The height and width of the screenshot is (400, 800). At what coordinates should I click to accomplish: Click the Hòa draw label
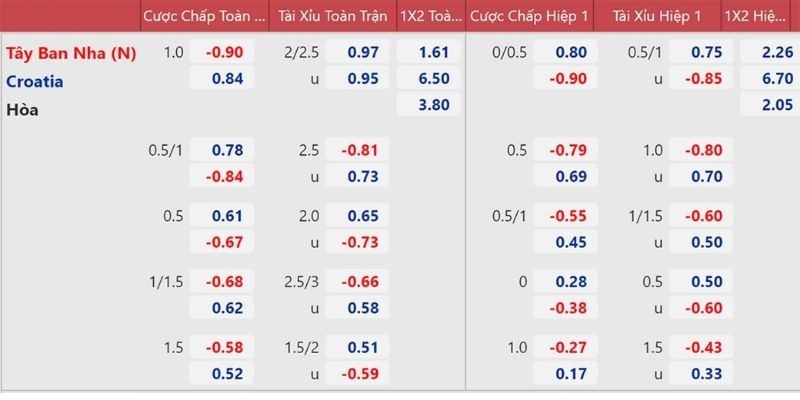pos(22,109)
